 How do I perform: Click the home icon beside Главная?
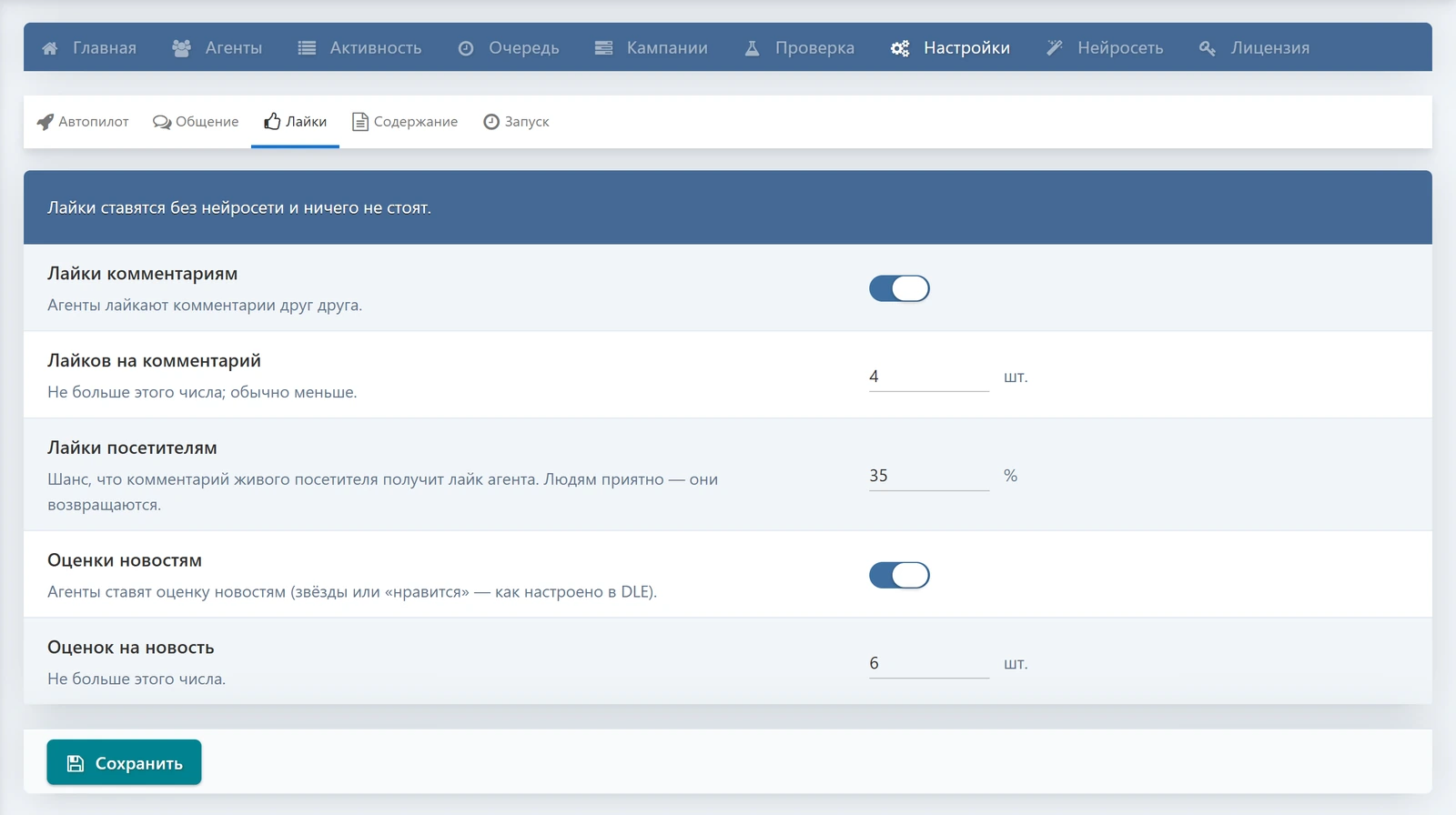(x=50, y=48)
